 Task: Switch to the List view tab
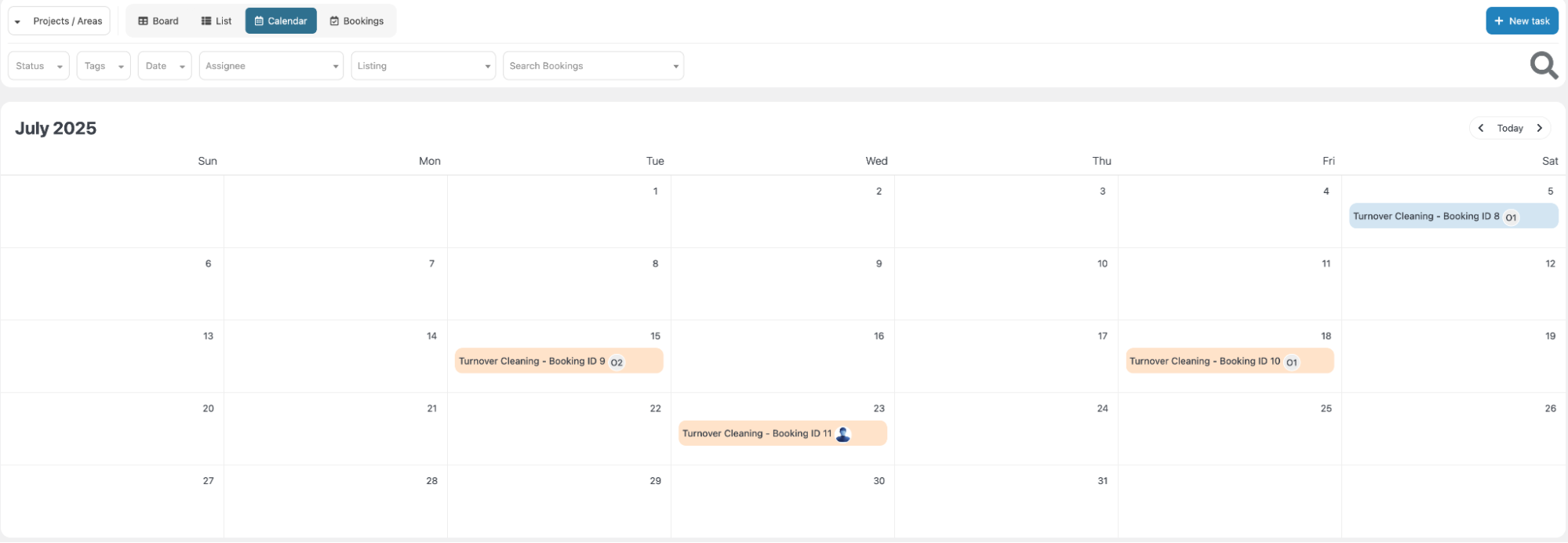(216, 21)
